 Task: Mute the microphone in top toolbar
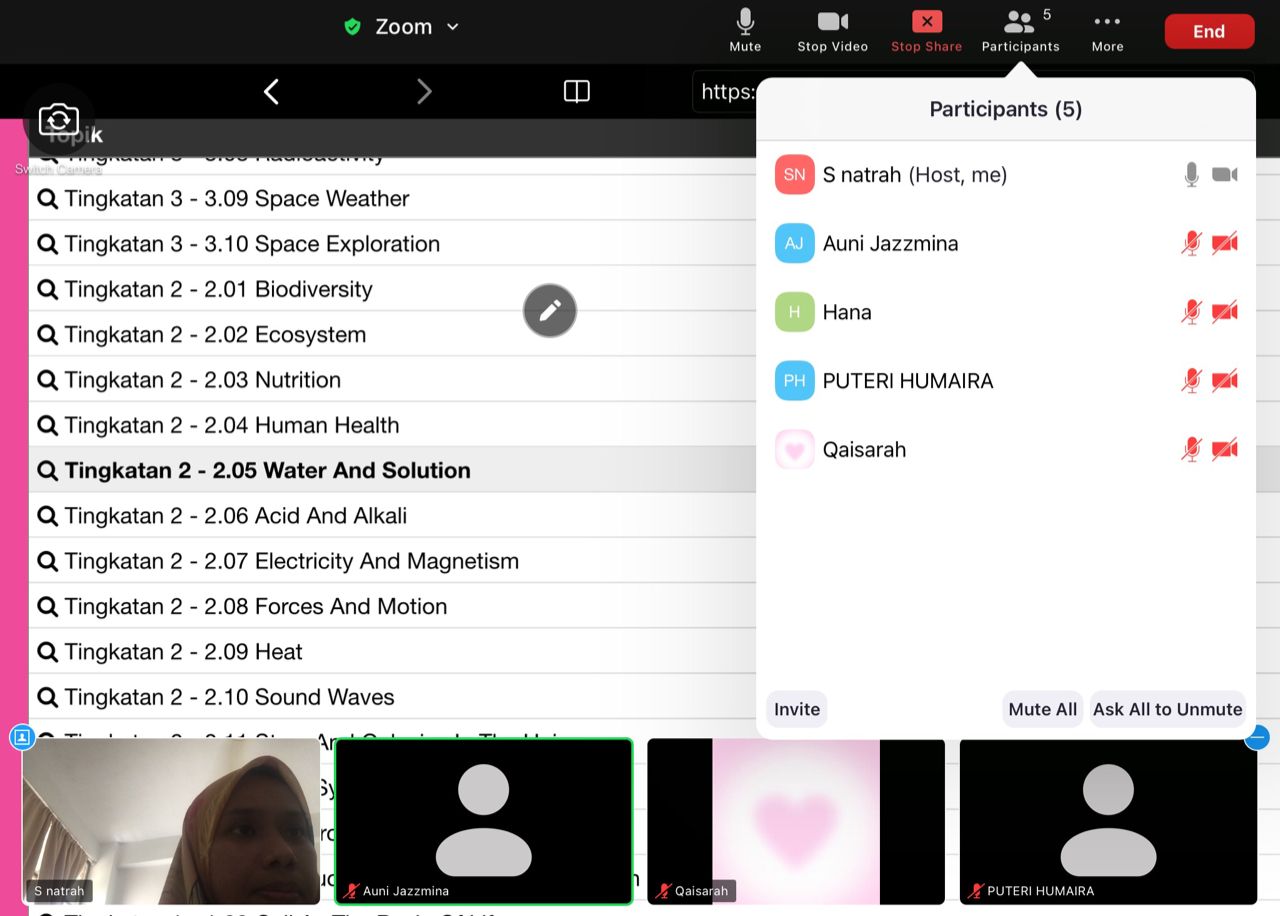[745, 31]
